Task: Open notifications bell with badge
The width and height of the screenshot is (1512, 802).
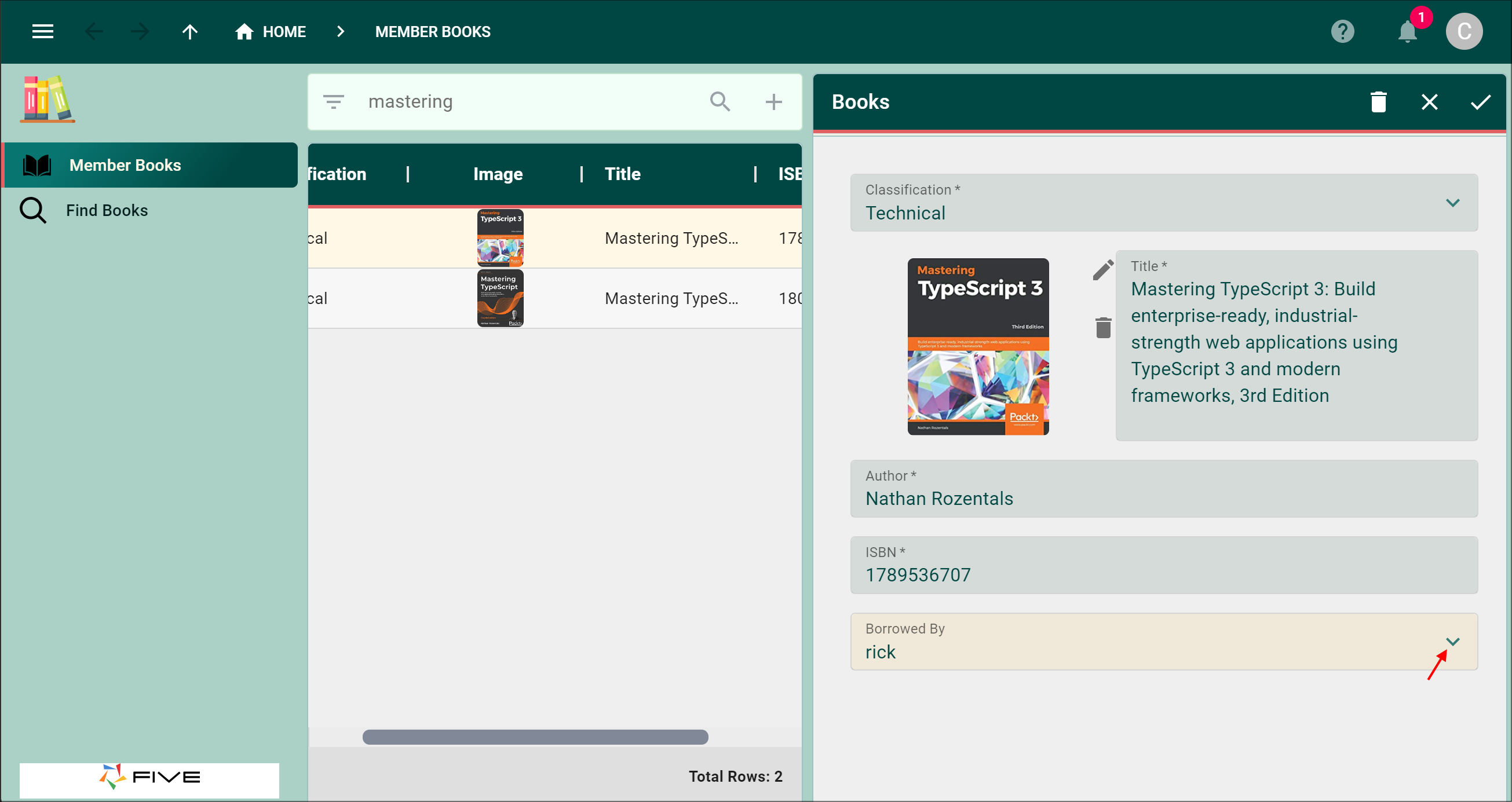Action: coord(1408,31)
